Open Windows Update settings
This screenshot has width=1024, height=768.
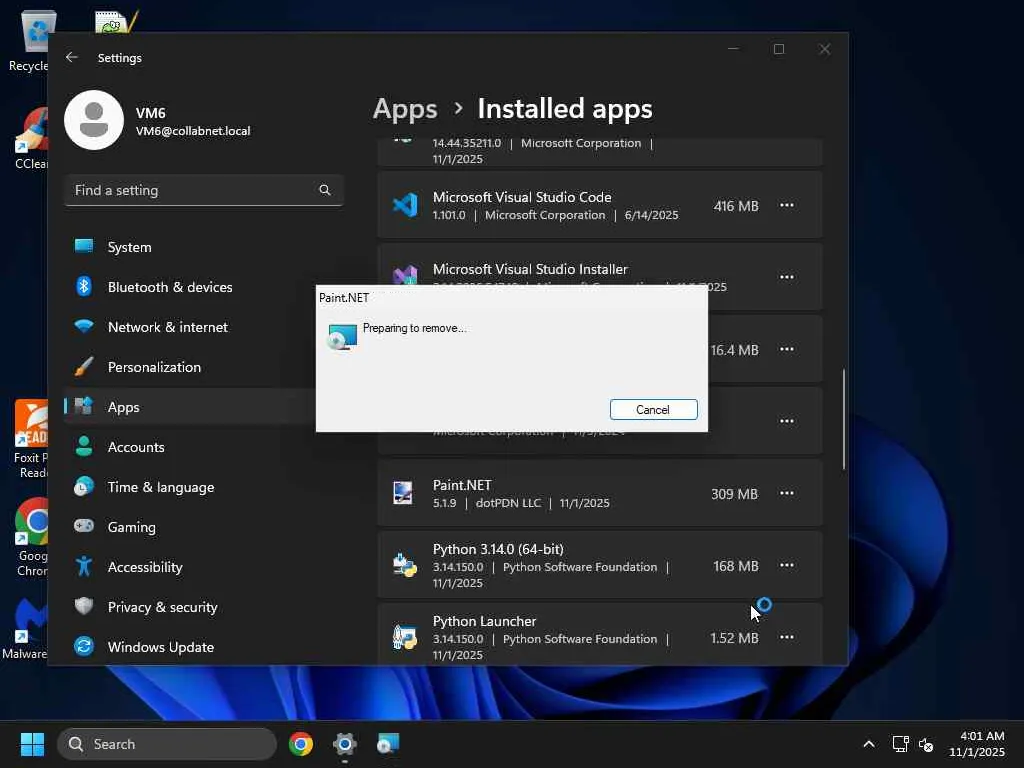click(189, 647)
